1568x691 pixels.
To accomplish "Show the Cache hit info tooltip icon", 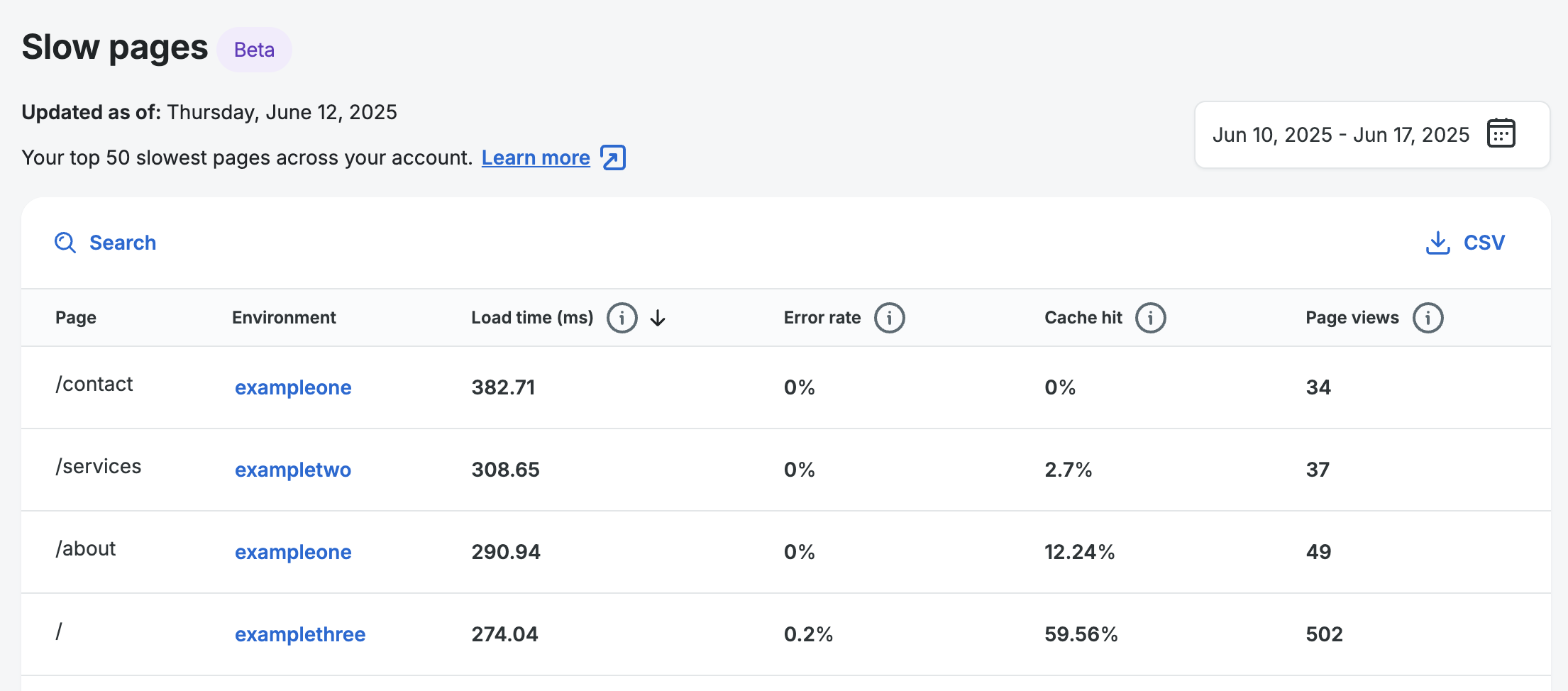I will tap(1150, 318).
